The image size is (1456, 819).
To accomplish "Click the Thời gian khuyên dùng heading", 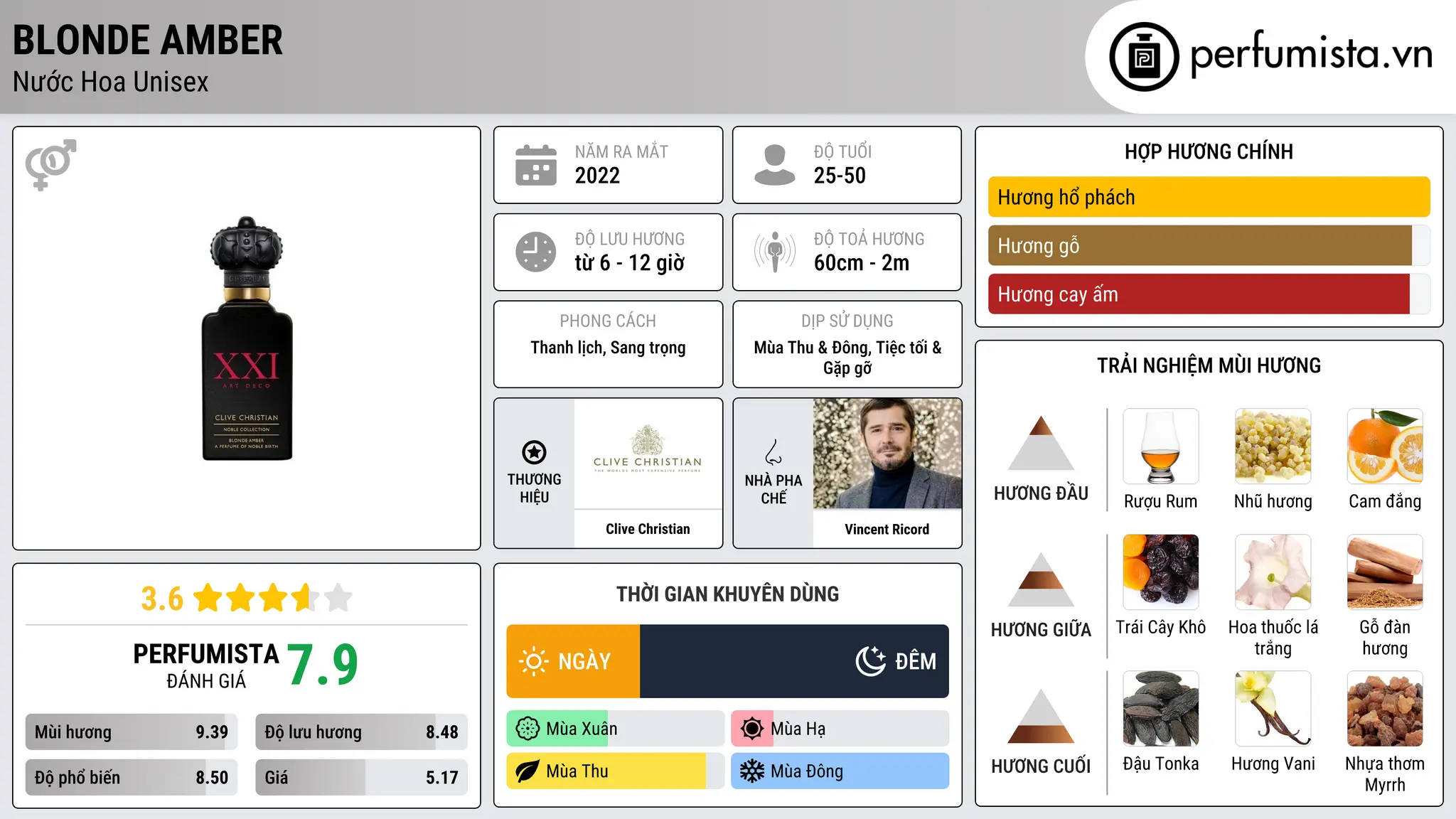I will point(727,594).
